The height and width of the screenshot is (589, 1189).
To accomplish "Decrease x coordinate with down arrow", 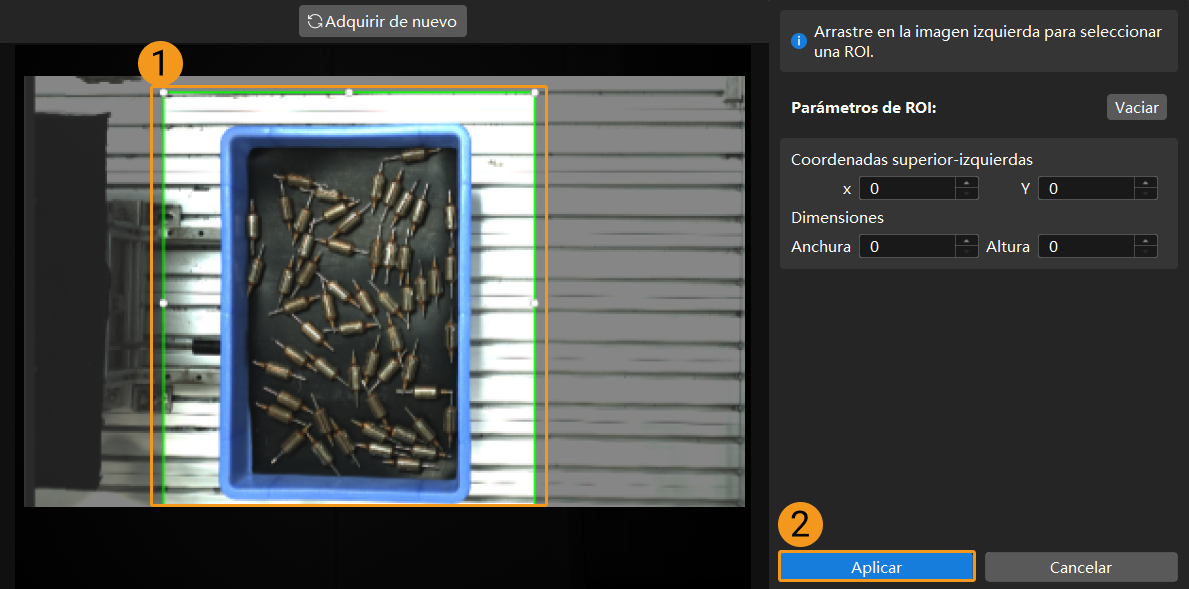I will (966, 193).
